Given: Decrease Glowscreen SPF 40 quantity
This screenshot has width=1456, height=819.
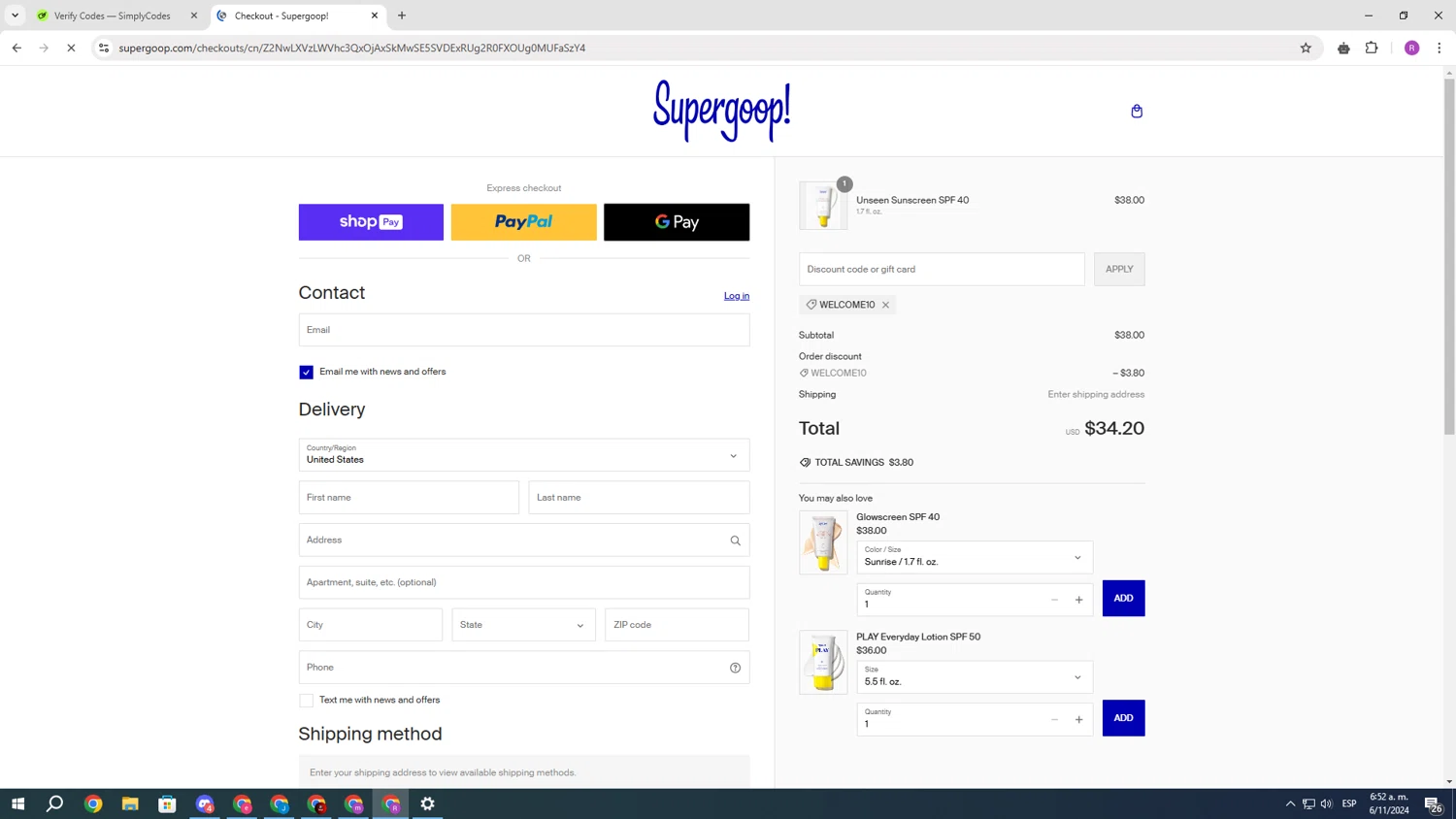Looking at the screenshot, I should [x=1054, y=600].
